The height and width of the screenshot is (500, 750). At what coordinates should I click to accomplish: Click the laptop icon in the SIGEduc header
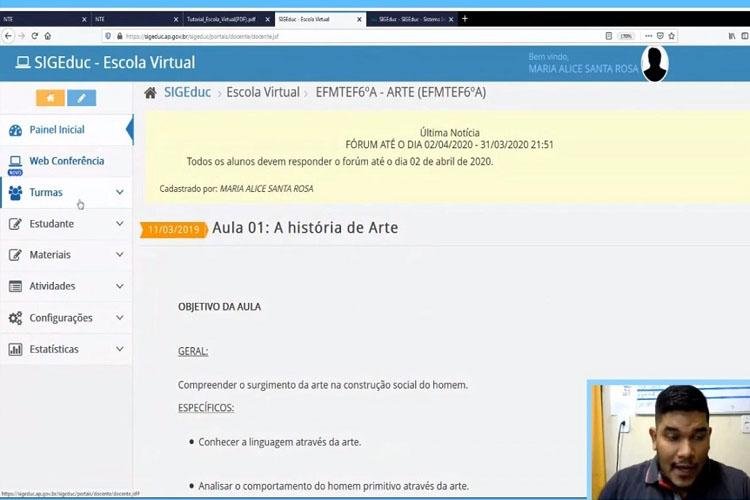22,63
